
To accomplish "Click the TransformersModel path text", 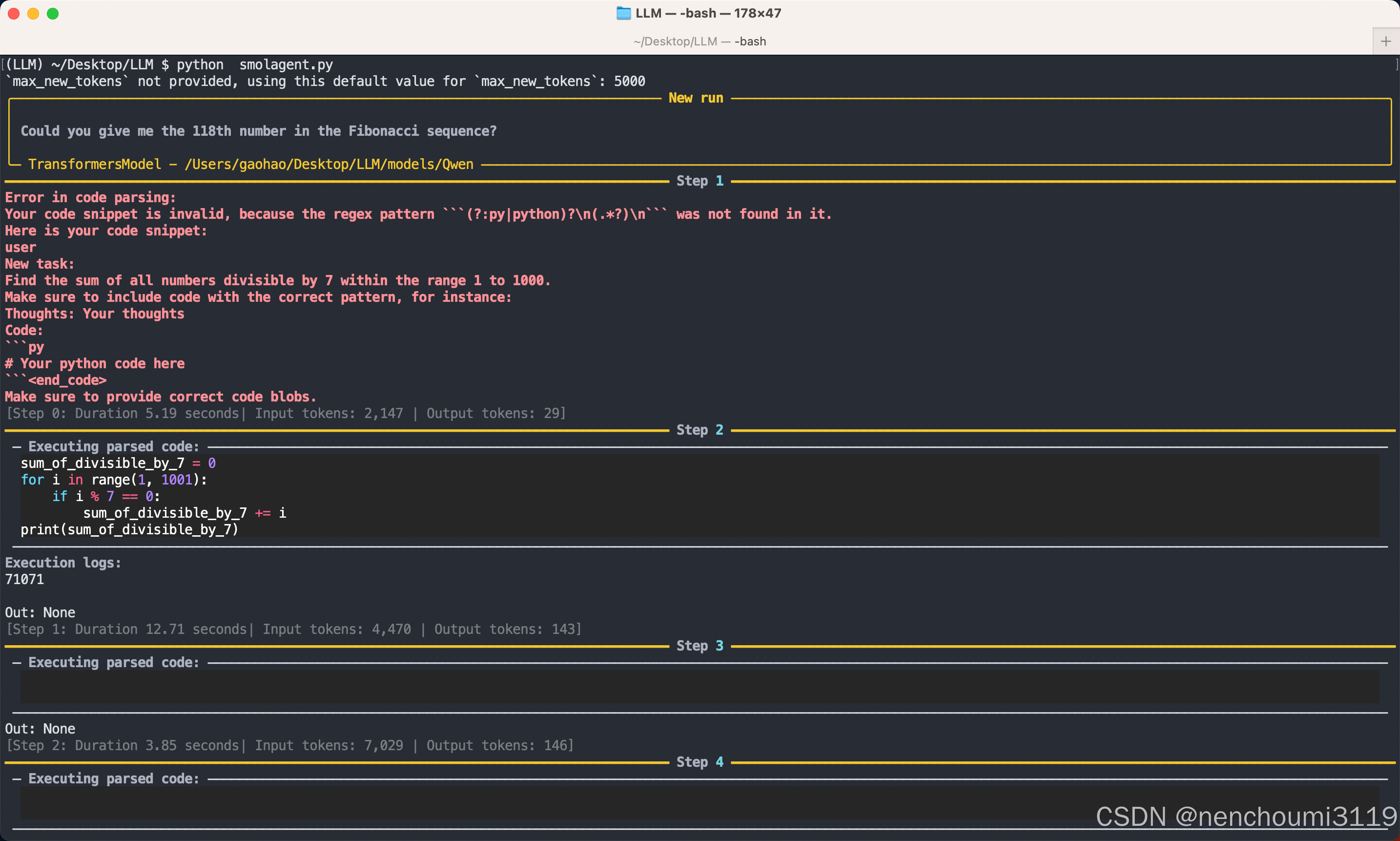I will 250,165.
